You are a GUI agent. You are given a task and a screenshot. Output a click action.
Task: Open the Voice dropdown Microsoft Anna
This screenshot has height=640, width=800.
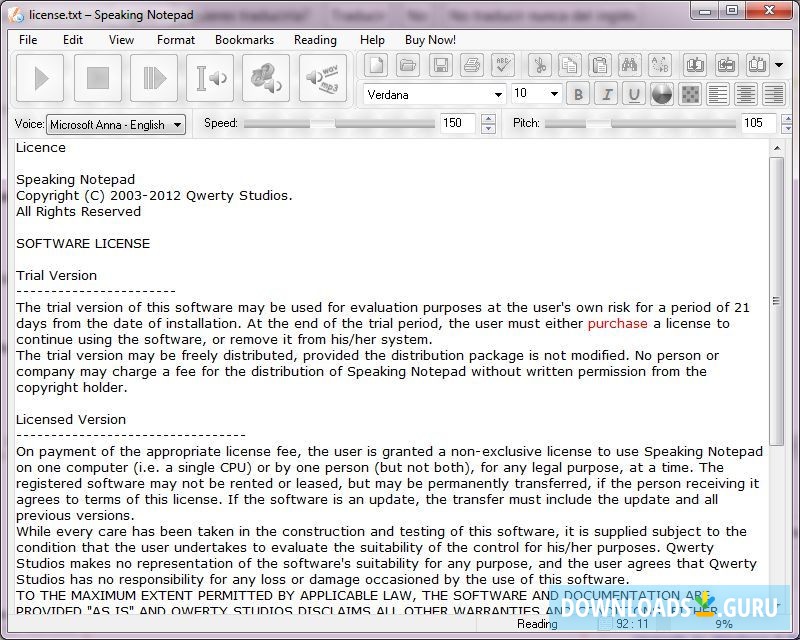click(x=116, y=125)
